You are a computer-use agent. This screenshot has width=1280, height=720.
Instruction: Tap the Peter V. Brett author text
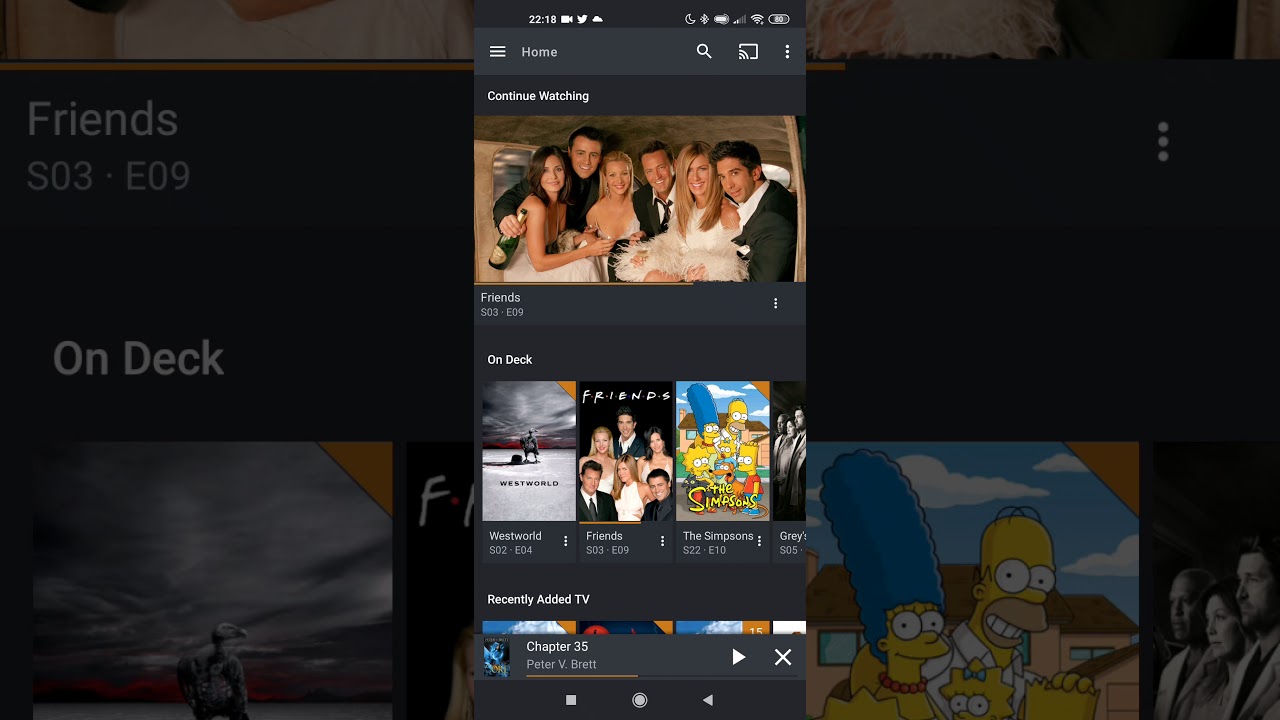(561, 665)
